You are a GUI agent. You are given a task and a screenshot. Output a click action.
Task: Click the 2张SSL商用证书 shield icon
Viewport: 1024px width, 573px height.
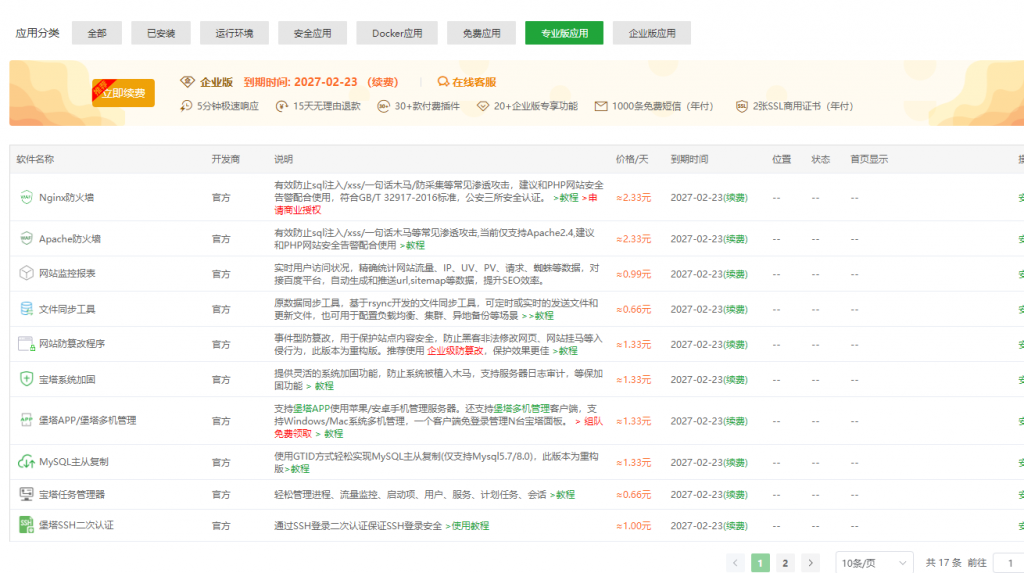[x=741, y=106]
